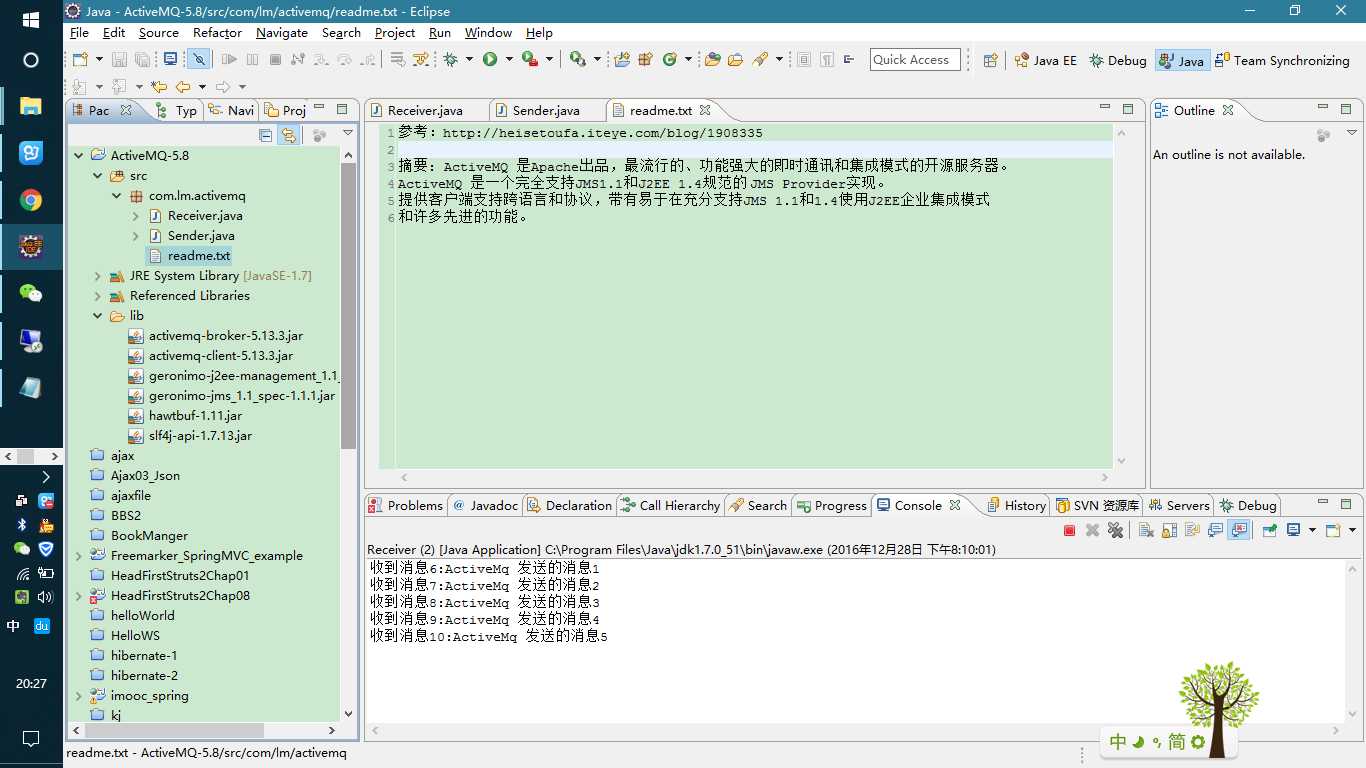Open File Explorer from the taskbar

[x=31, y=106]
